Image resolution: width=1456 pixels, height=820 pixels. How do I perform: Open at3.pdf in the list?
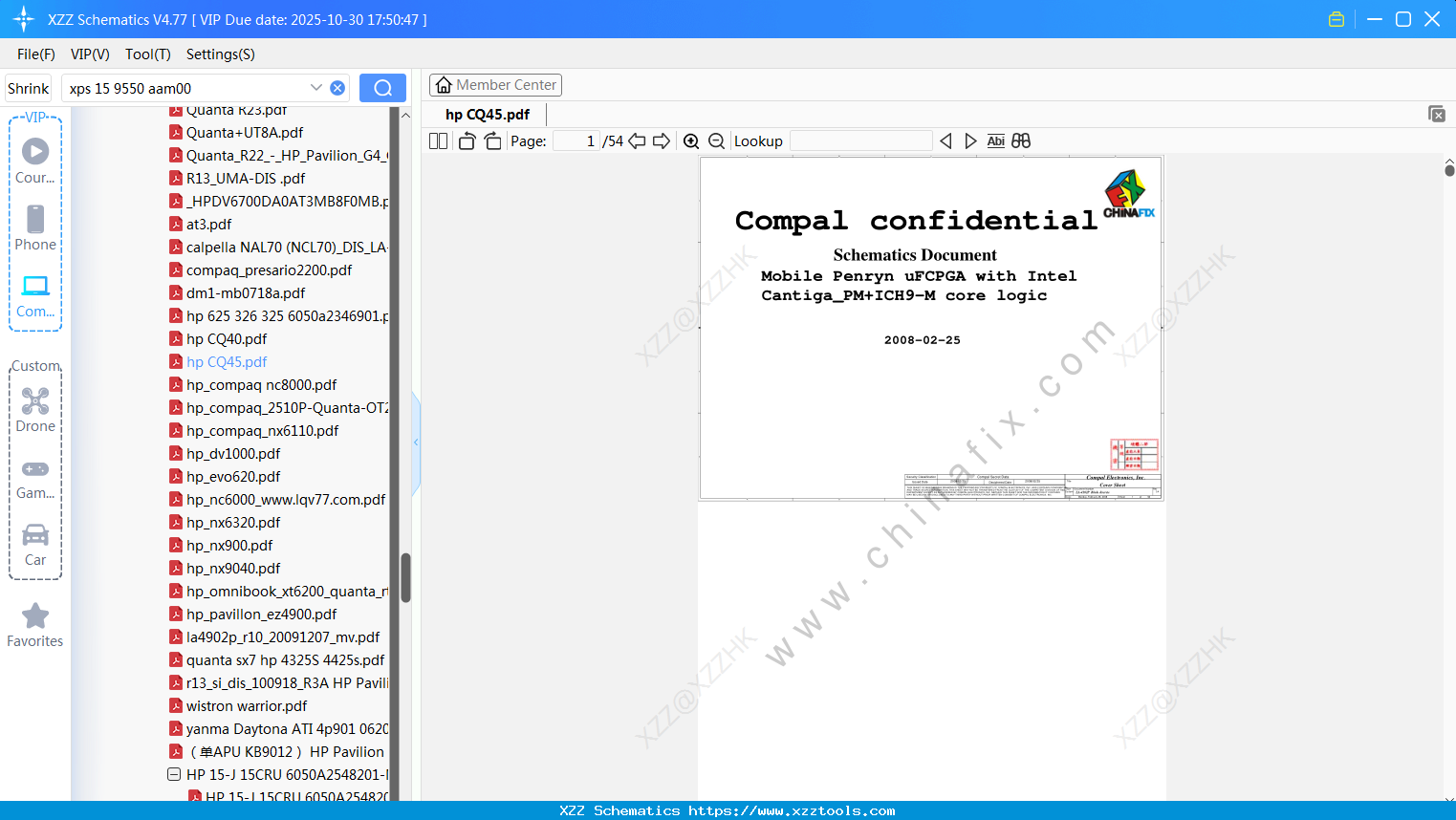(x=208, y=225)
